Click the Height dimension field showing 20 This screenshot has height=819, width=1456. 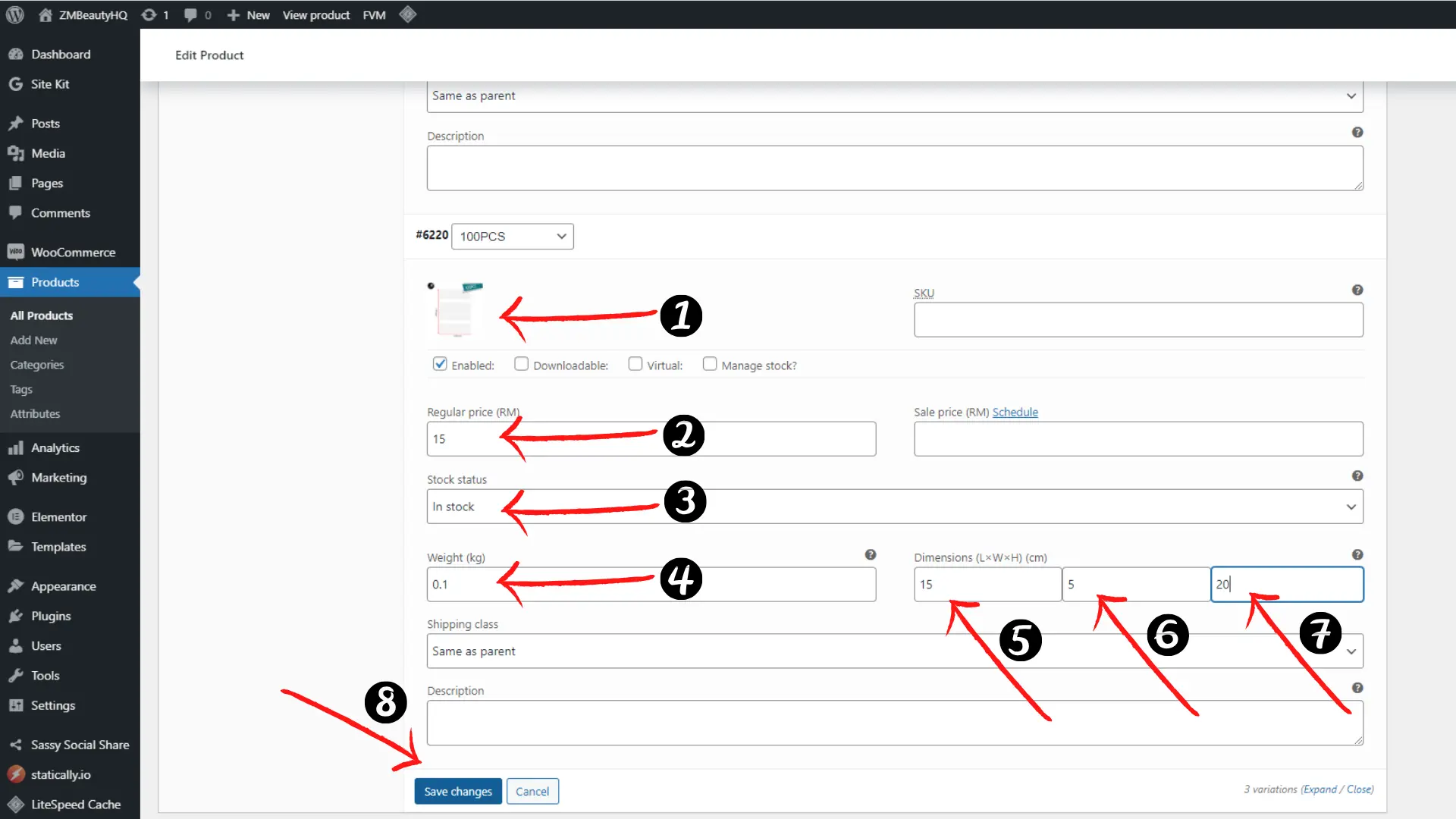[x=1287, y=585]
